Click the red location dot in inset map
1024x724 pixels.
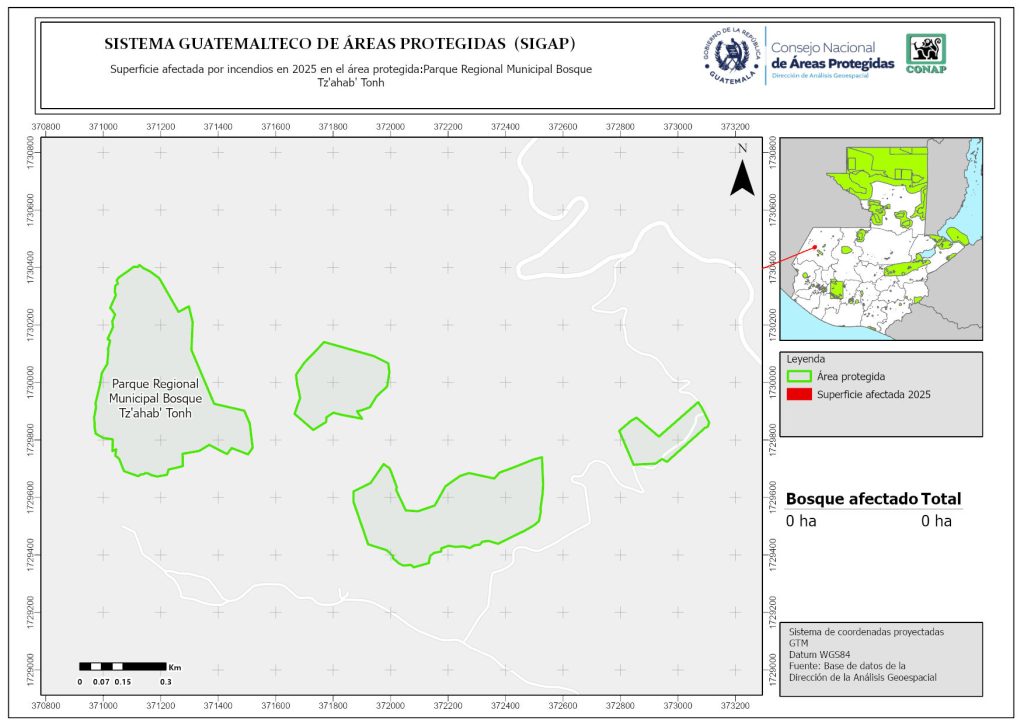point(815,247)
